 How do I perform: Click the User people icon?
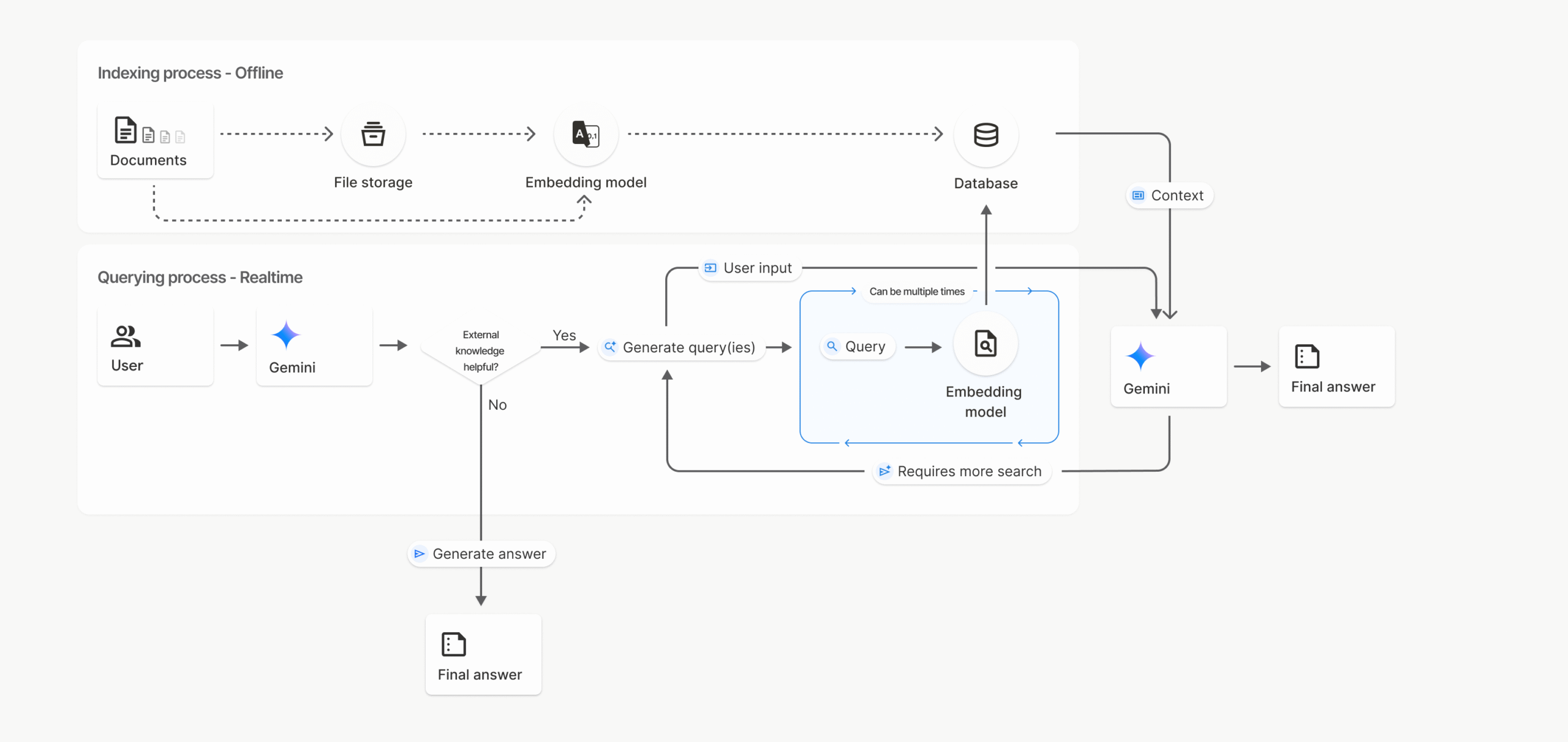(126, 336)
